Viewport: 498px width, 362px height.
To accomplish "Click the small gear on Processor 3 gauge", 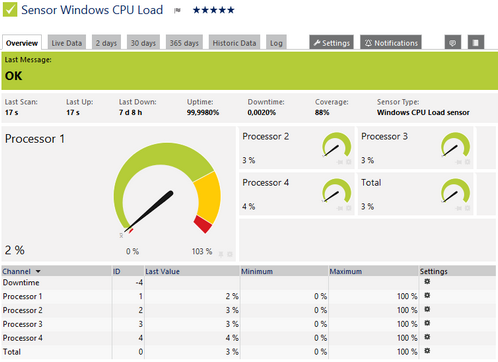I will click(467, 162).
